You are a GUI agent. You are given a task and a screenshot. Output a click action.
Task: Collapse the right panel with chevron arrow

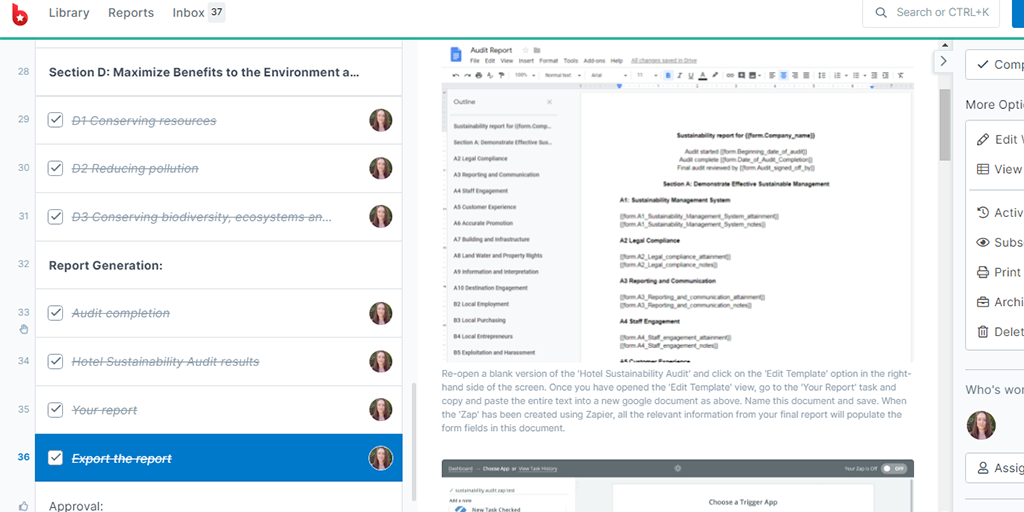(x=943, y=62)
